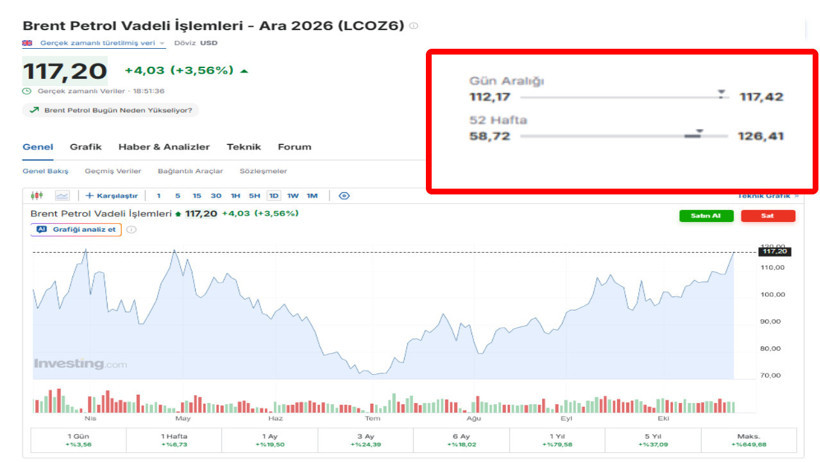Select the 30 minute interval
Screen dimensions: 820x462
point(216,196)
